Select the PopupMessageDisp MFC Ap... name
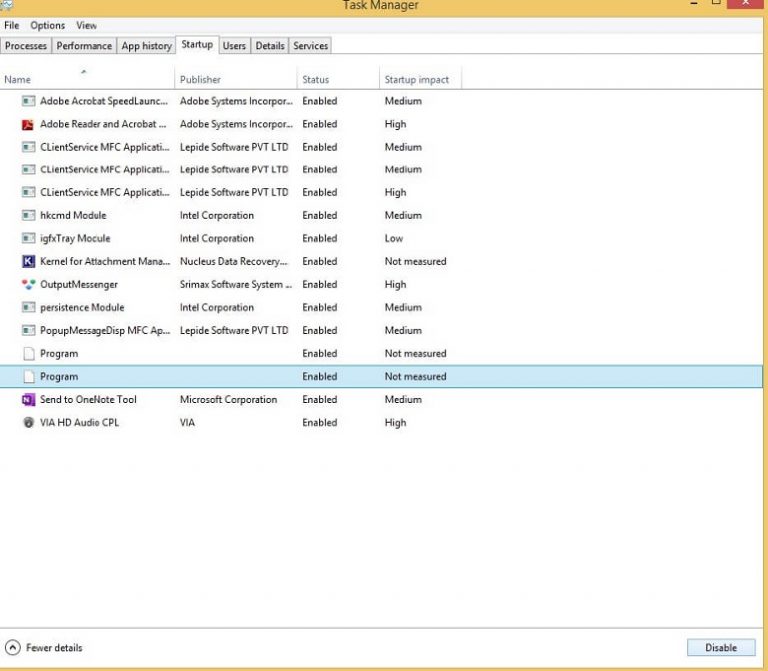This screenshot has width=768, height=671. (105, 331)
